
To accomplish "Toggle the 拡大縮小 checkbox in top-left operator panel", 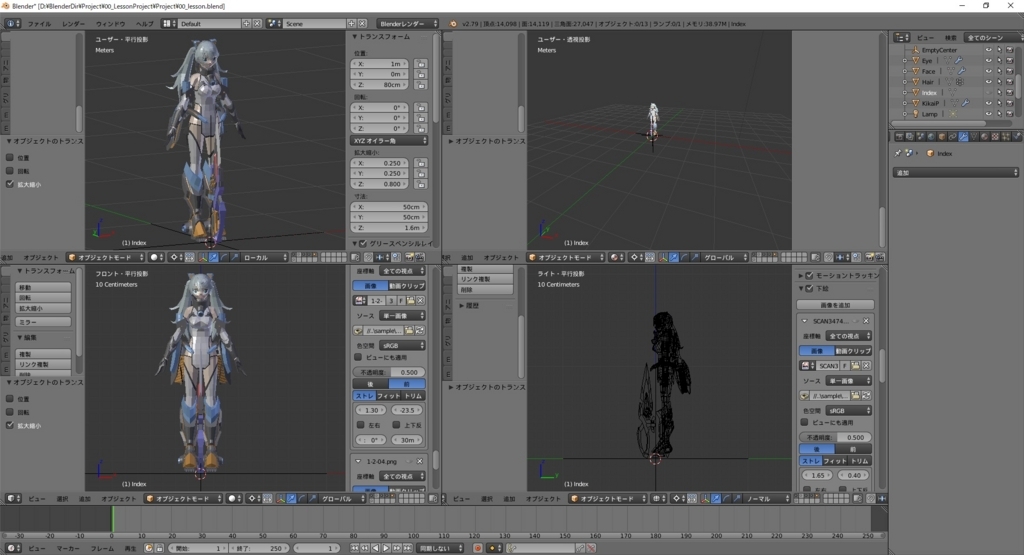I will (x=10, y=184).
